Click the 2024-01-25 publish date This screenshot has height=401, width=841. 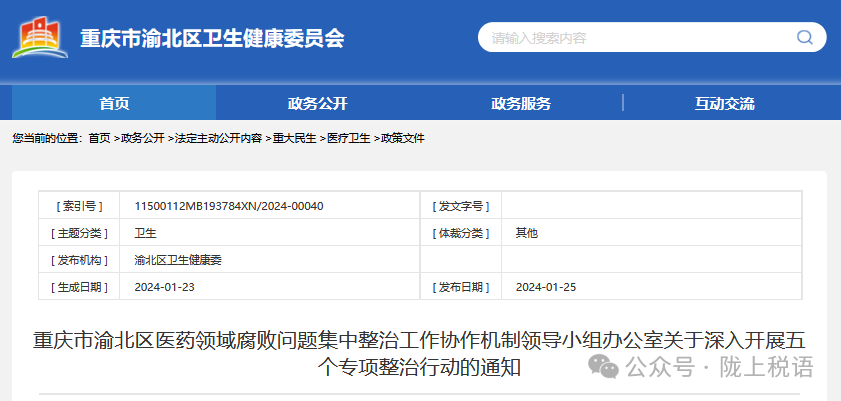[x=546, y=287]
